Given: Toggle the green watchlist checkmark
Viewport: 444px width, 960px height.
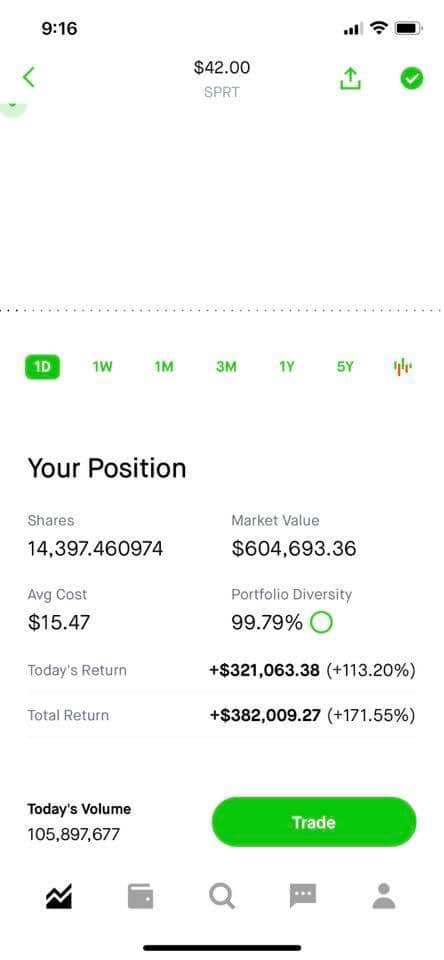Looking at the screenshot, I should tap(412, 78).
